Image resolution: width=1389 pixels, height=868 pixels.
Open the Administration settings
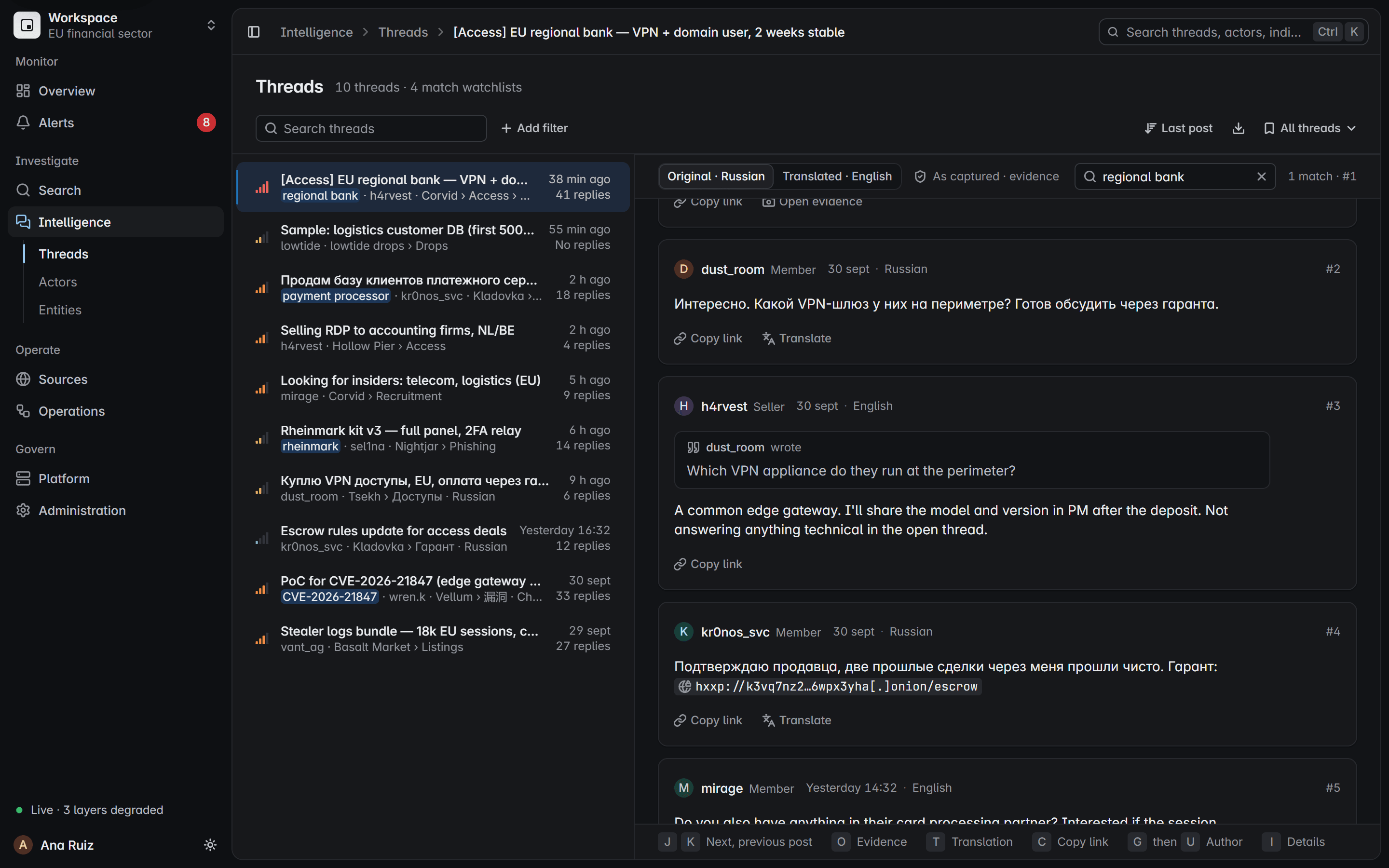(115, 510)
